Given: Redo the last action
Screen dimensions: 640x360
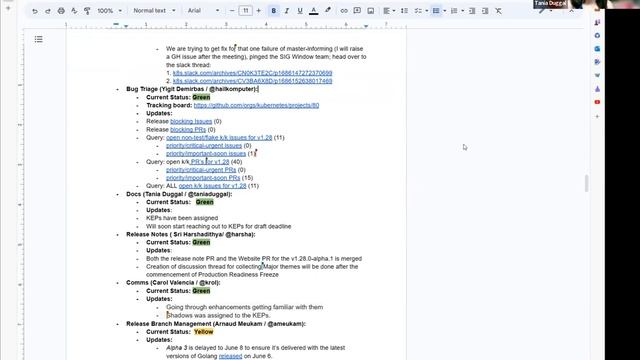Looking at the screenshot, I should 48,11.
